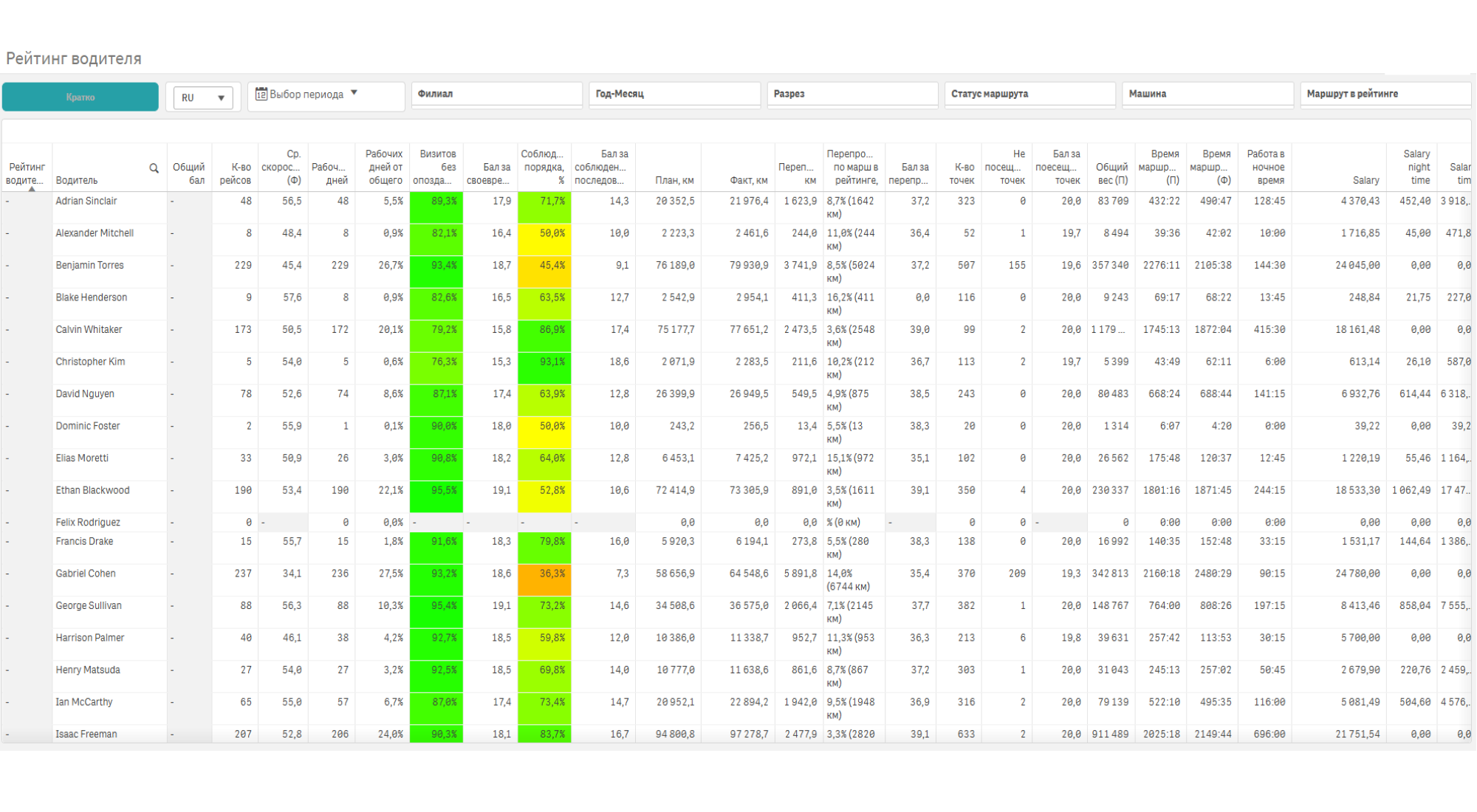Expand the Выбор периода dropdown

(x=326, y=96)
